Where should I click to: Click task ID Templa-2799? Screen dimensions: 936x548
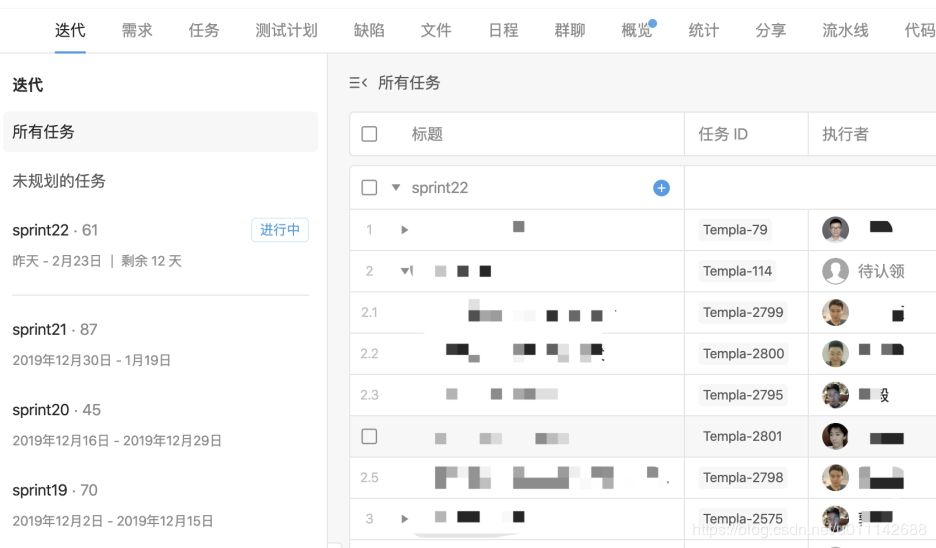coord(743,312)
